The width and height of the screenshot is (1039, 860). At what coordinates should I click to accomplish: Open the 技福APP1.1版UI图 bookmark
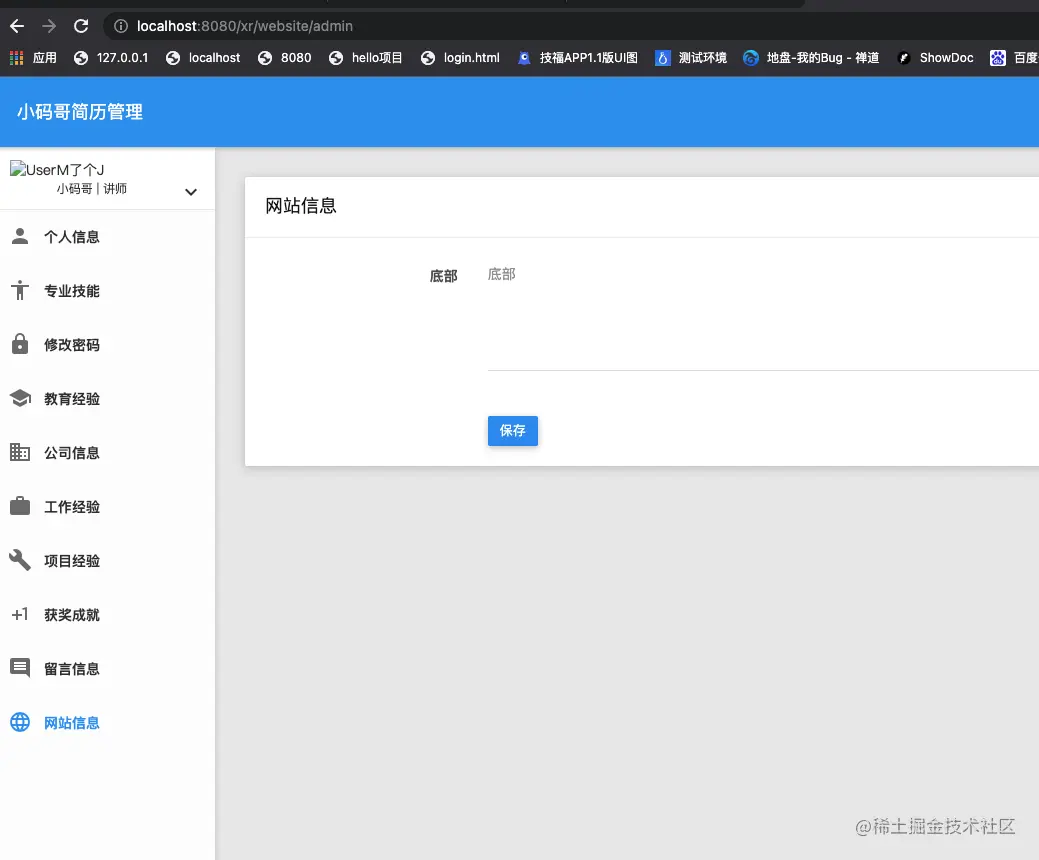(577, 58)
